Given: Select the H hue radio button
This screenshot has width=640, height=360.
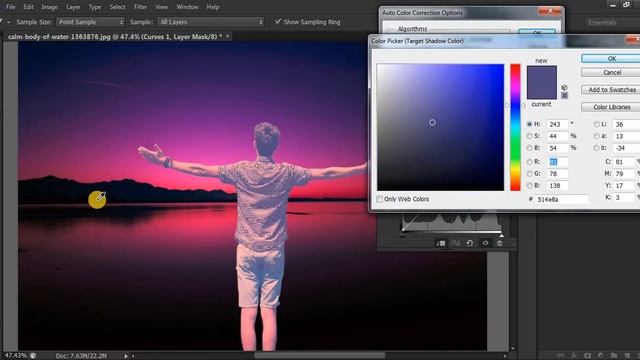Looking at the screenshot, I should pos(529,124).
